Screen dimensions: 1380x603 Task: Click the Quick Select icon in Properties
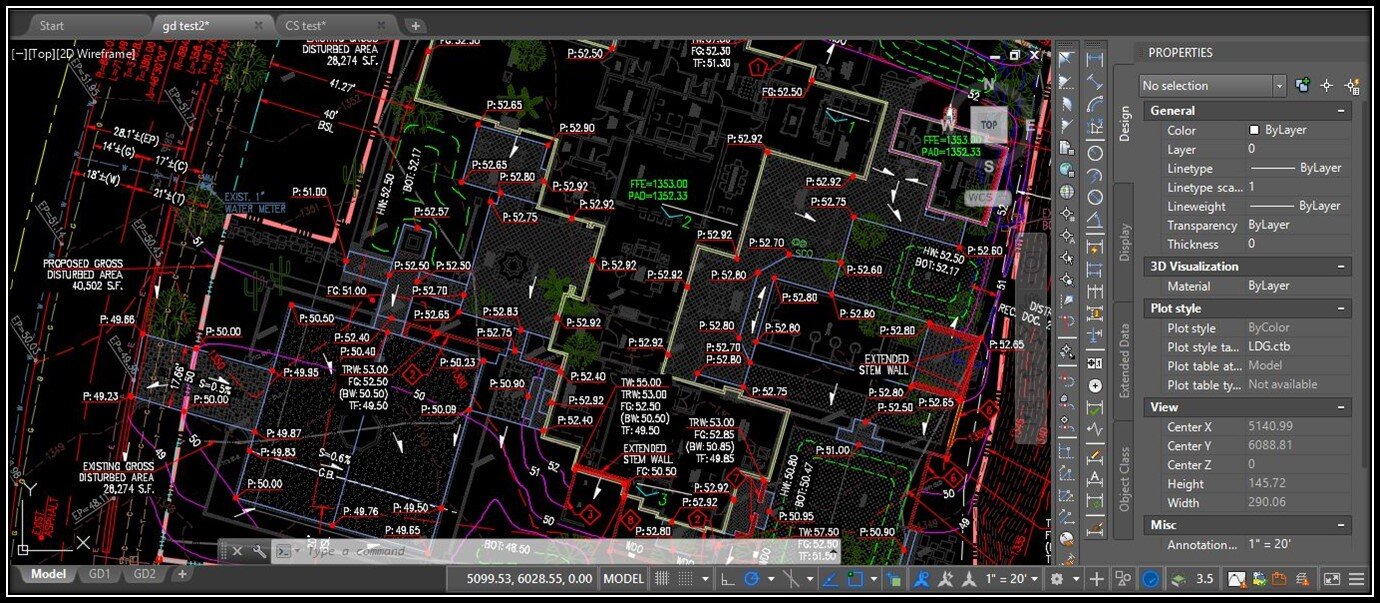[1354, 86]
